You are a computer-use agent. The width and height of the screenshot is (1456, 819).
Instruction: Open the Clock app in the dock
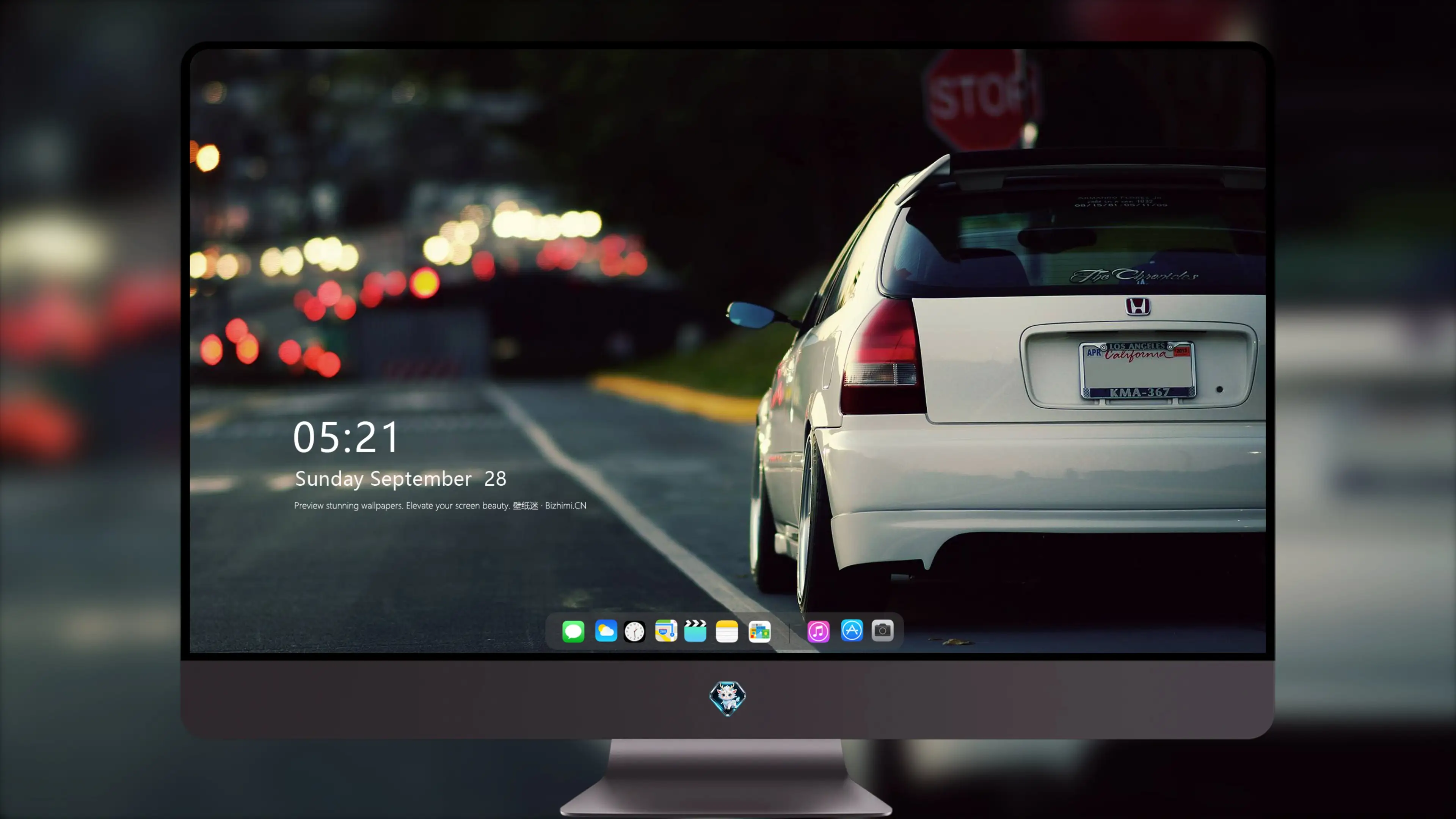(x=634, y=631)
